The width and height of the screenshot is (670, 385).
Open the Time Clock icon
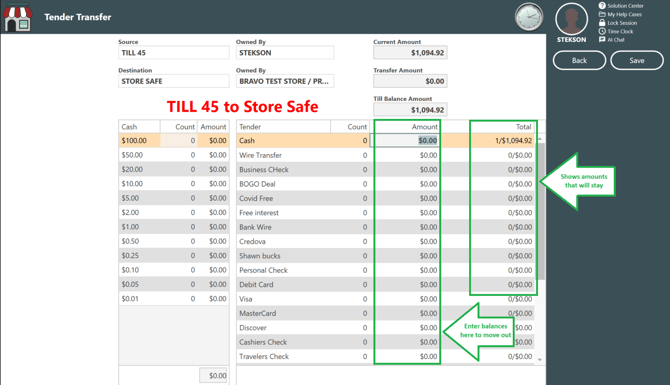pyautogui.click(x=602, y=31)
